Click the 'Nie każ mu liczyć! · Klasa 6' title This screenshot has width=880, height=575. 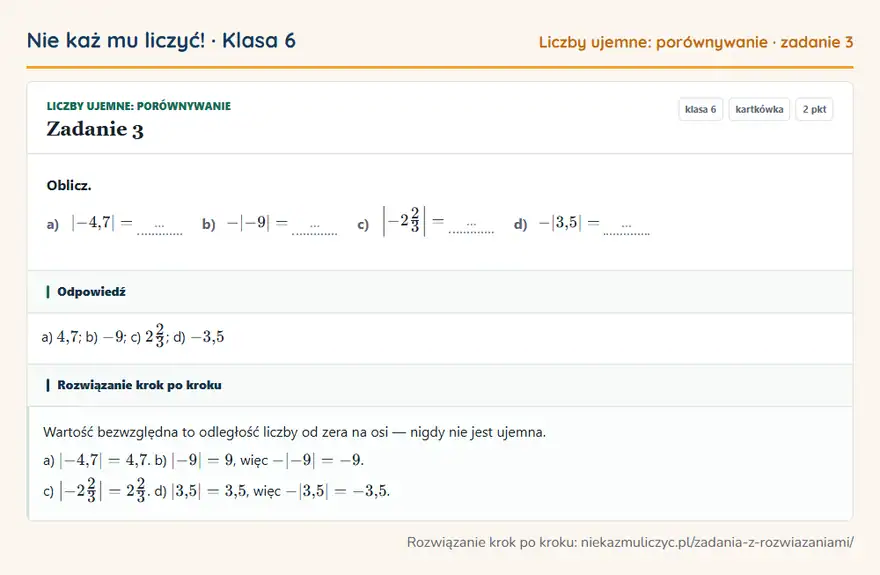(x=161, y=41)
